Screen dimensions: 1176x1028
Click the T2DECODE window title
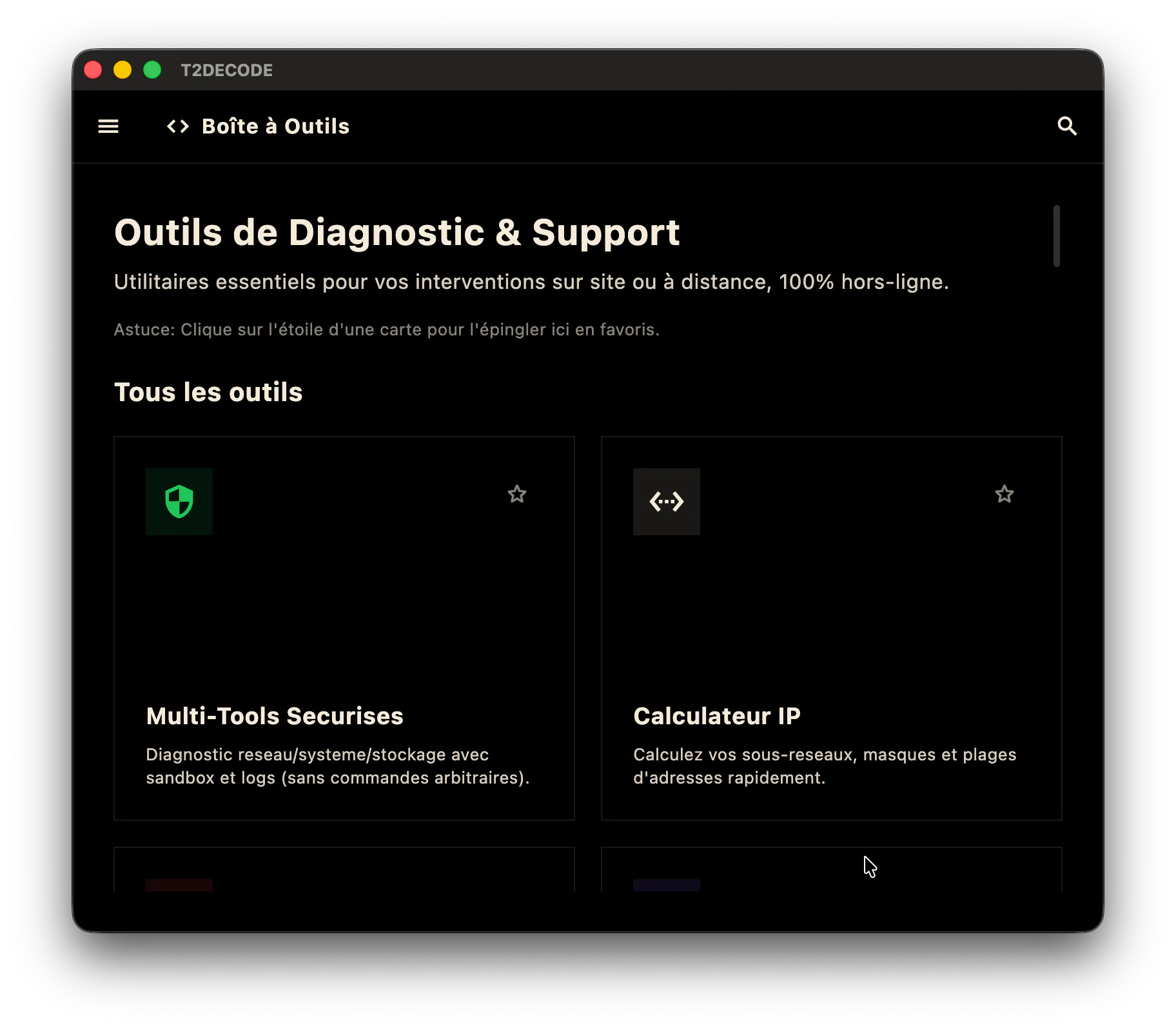click(x=227, y=70)
